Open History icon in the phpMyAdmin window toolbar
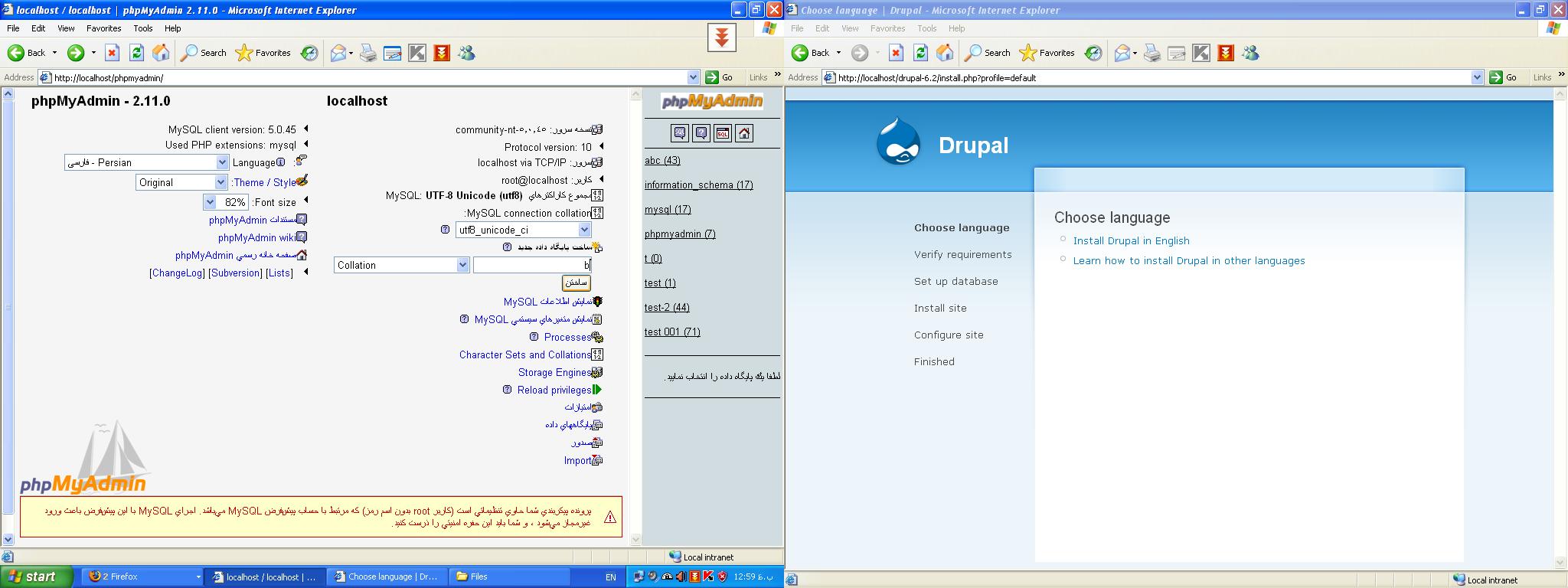 (x=309, y=53)
